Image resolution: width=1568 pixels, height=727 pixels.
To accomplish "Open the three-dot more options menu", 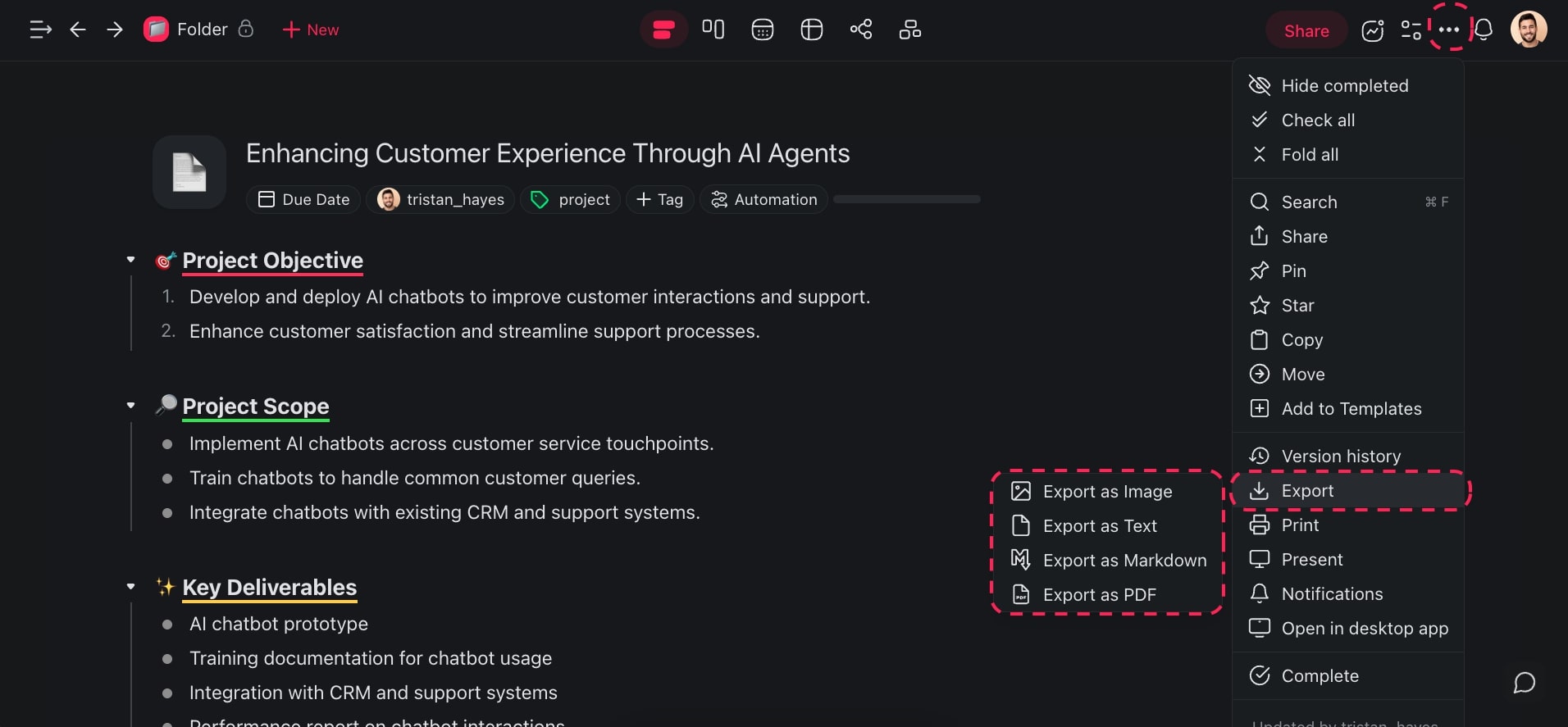I will tap(1448, 30).
